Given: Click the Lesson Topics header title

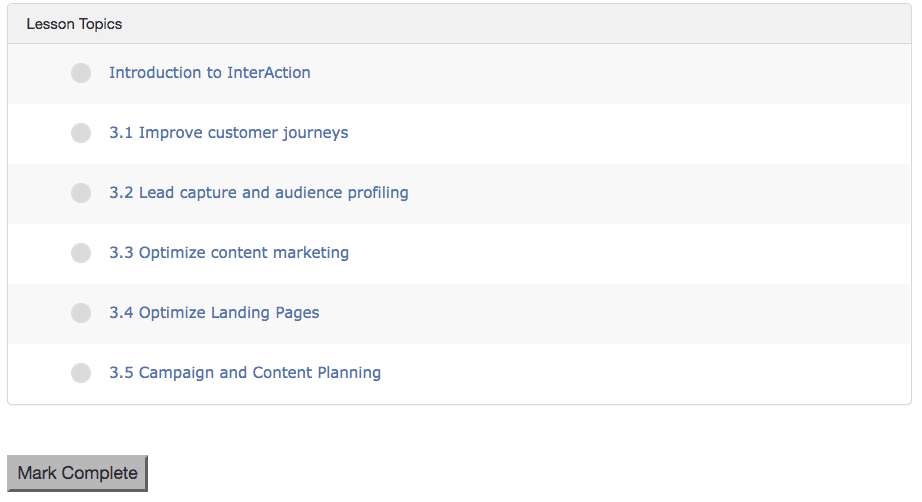Looking at the screenshot, I should [x=74, y=24].
